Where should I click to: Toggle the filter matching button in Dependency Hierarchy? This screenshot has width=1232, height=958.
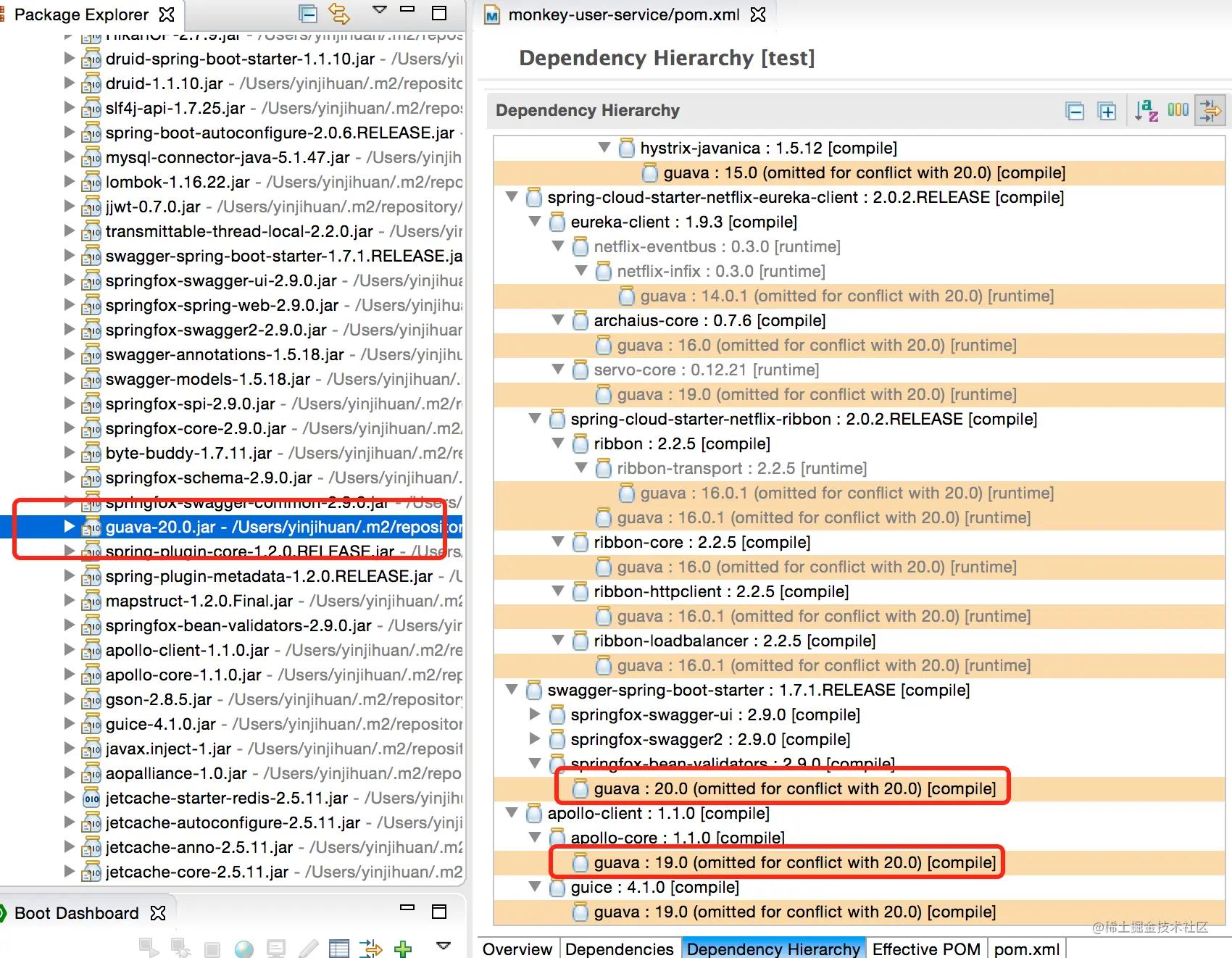click(x=1210, y=110)
